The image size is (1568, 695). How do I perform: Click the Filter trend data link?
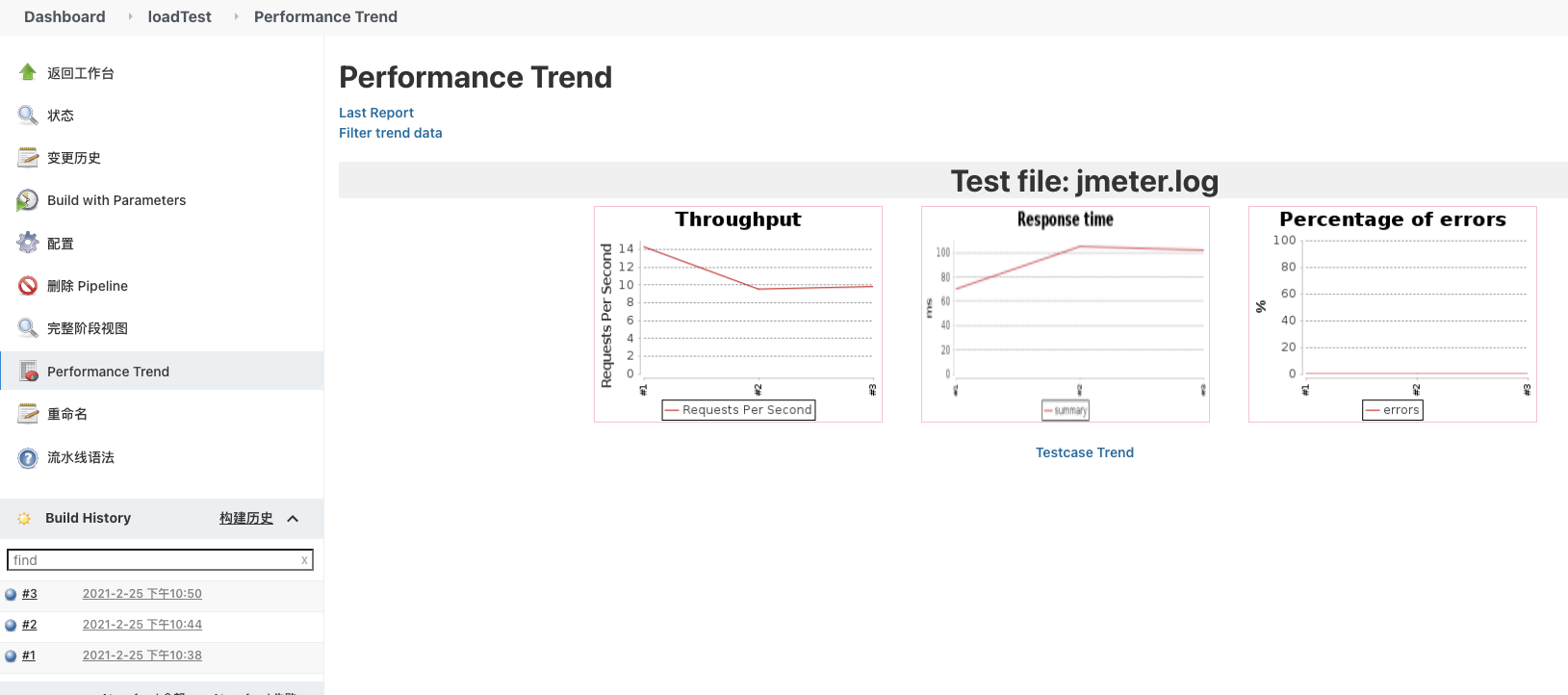pyautogui.click(x=391, y=133)
